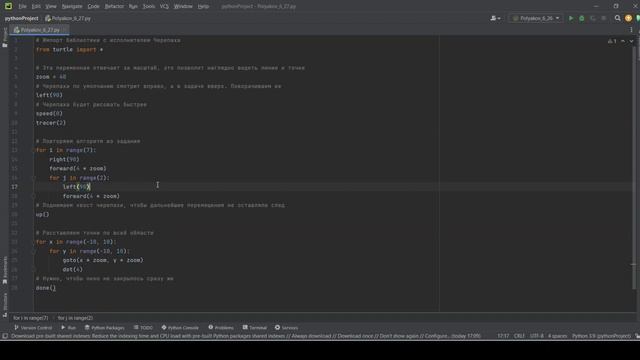This screenshot has width=640, height=360.
Task: Open the Run tool window tab
Action: (x=68, y=328)
